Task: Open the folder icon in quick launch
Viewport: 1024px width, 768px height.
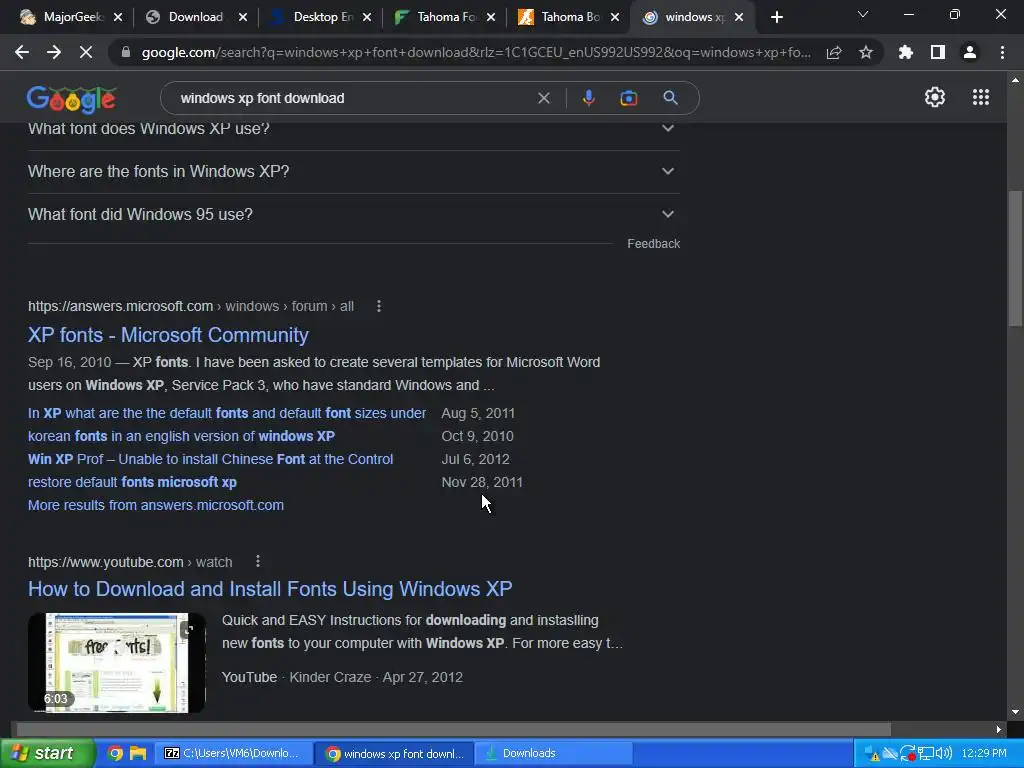Action: pos(138,754)
